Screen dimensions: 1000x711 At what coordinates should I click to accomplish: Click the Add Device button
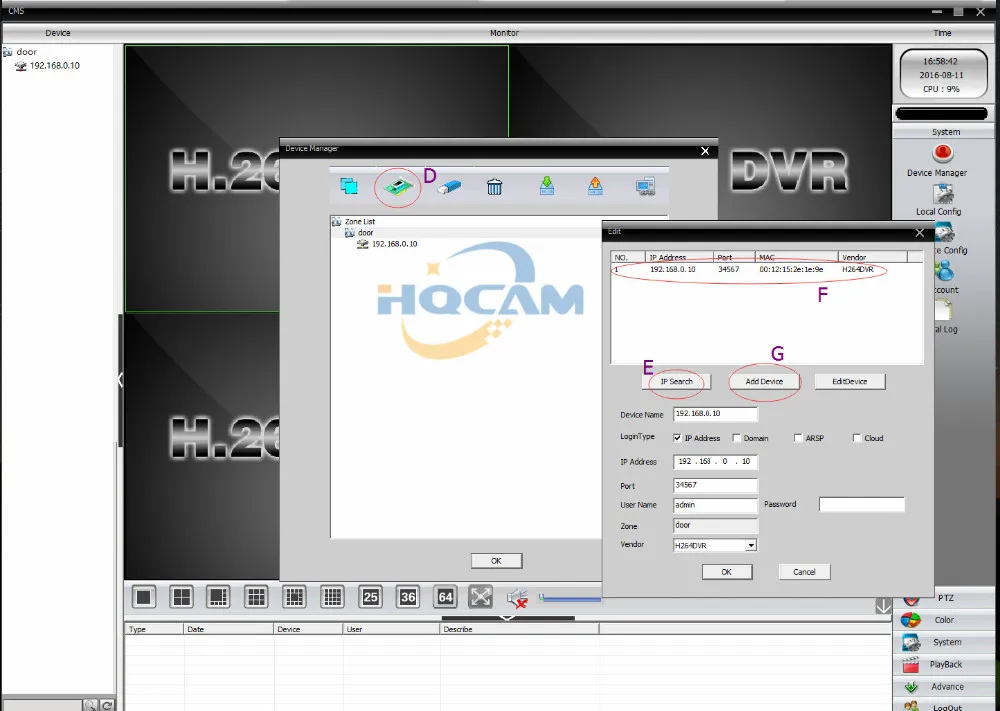(x=764, y=381)
